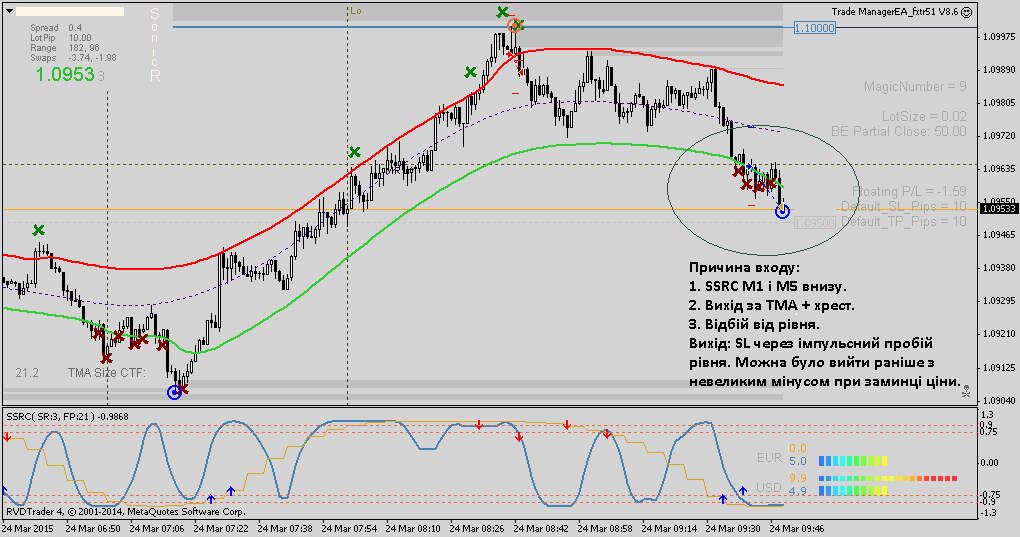The height and width of the screenshot is (537, 1020).
Task: Click the Floating P/L = -1.59 label
Action: [909, 191]
